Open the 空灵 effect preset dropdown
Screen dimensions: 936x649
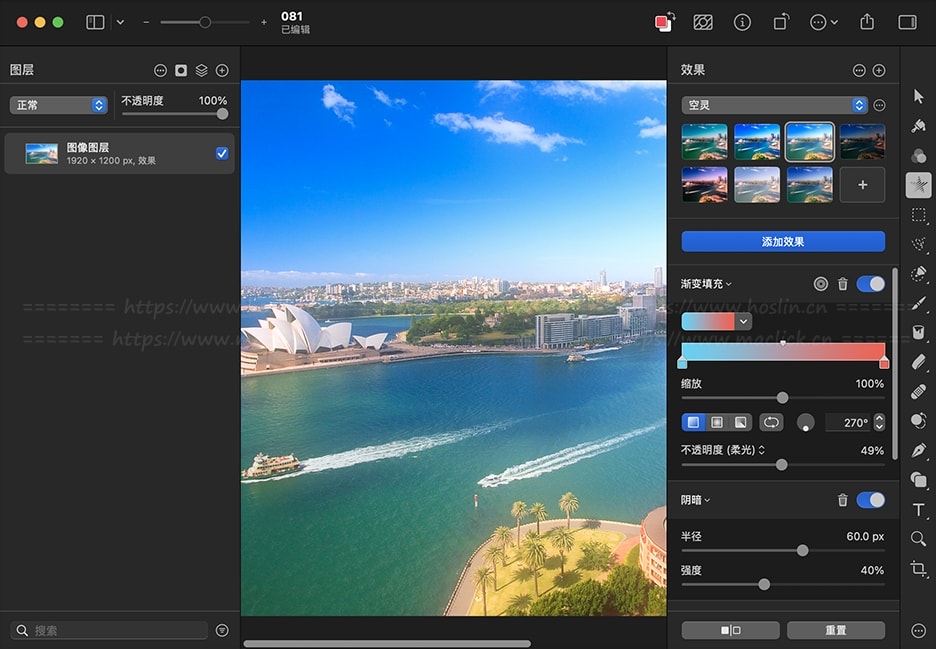click(774, 105)
